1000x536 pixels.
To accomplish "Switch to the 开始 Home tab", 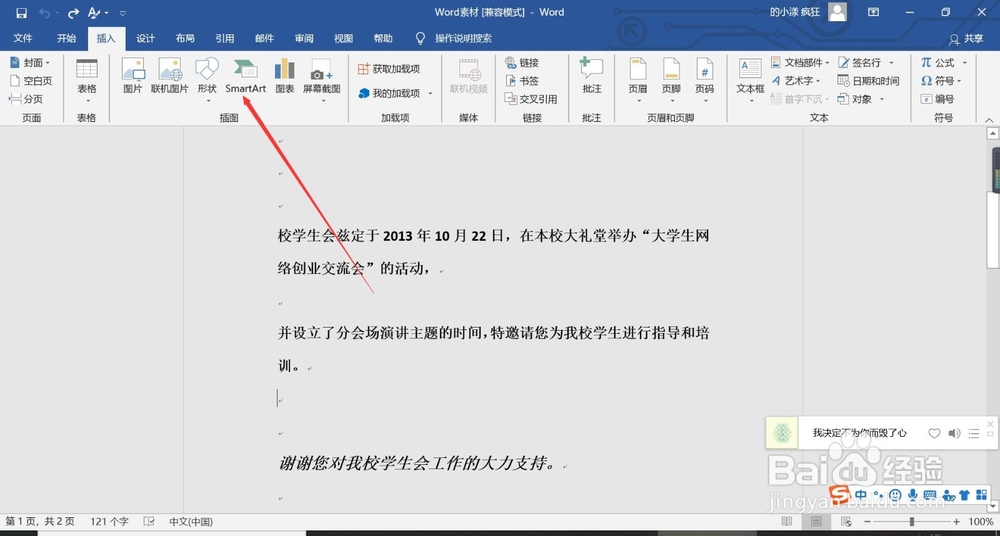I will 66,38.
